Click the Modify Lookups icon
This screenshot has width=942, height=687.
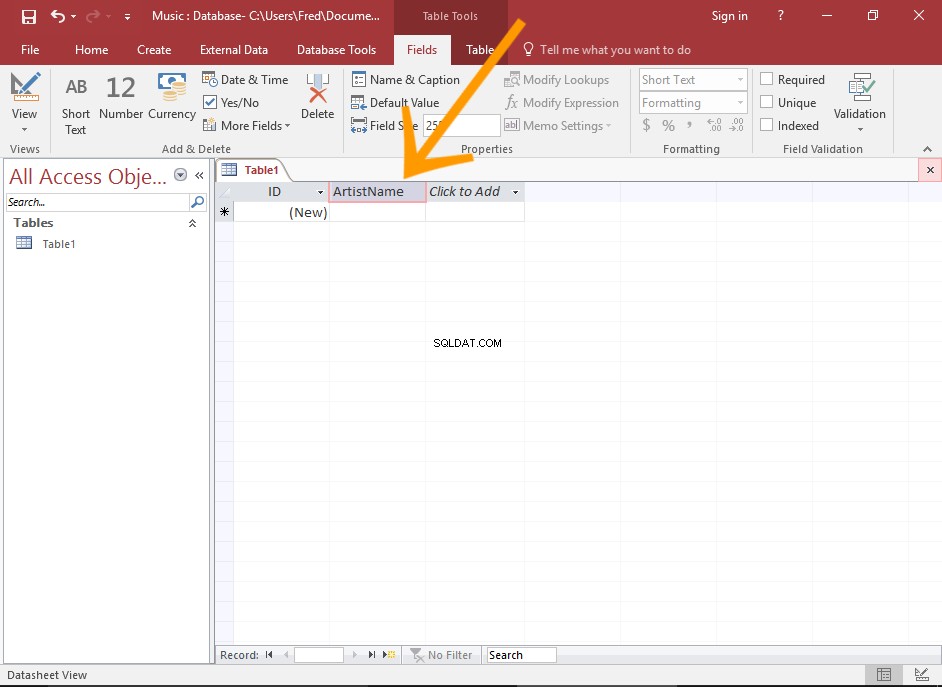[512, 79]
